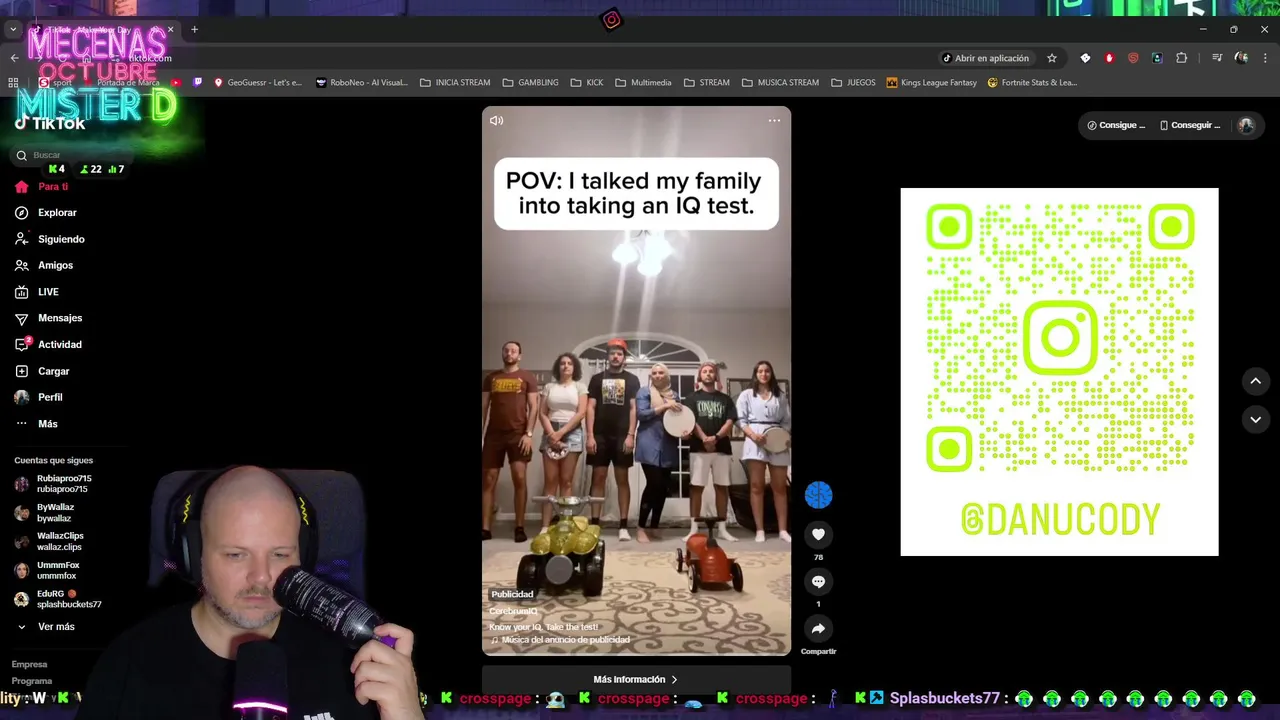Image resolution: width=1280 pixels, height=720 pixels.
Task: Open TikTok LIVE section
Action: point(37,292)
